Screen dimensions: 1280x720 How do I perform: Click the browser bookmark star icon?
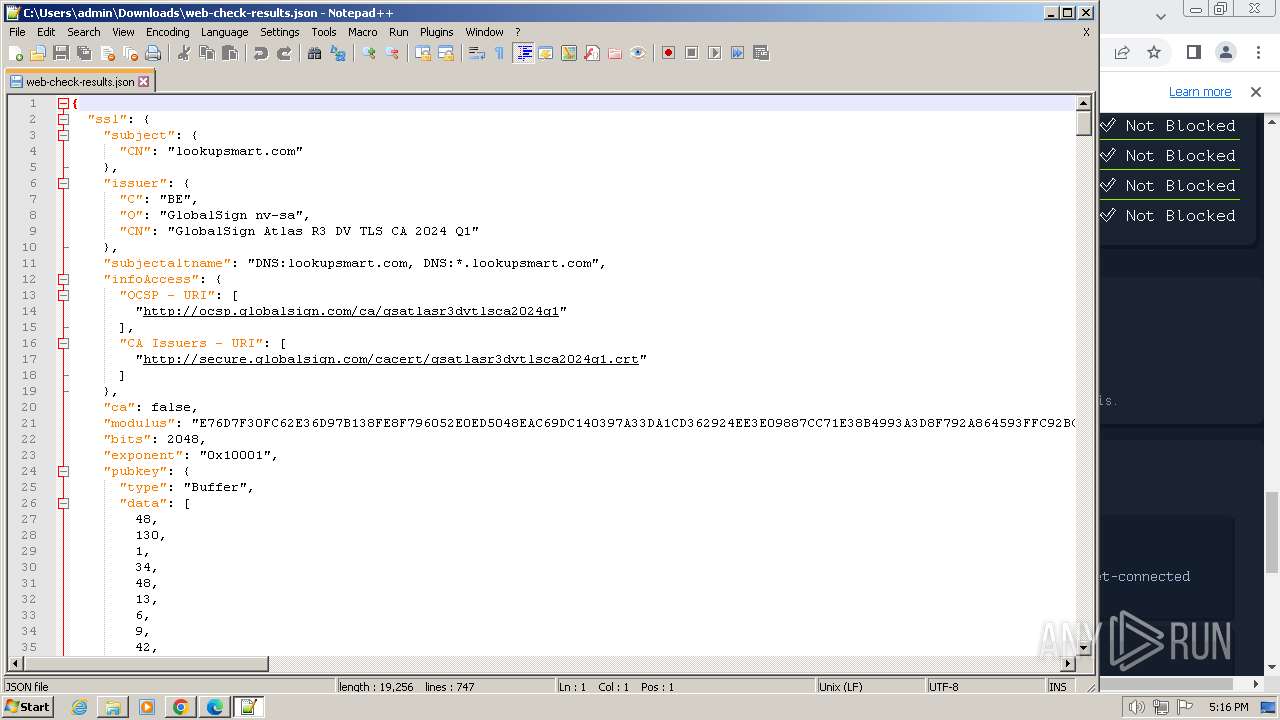(1154, 52)
